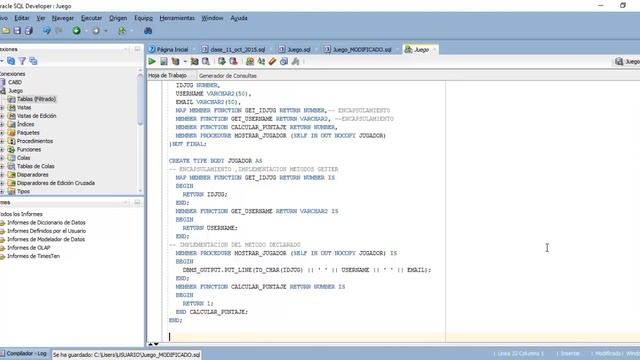Click the Connections panel vertical scrollbar
This screenshot has width=640, height=360.
[140, 100]
